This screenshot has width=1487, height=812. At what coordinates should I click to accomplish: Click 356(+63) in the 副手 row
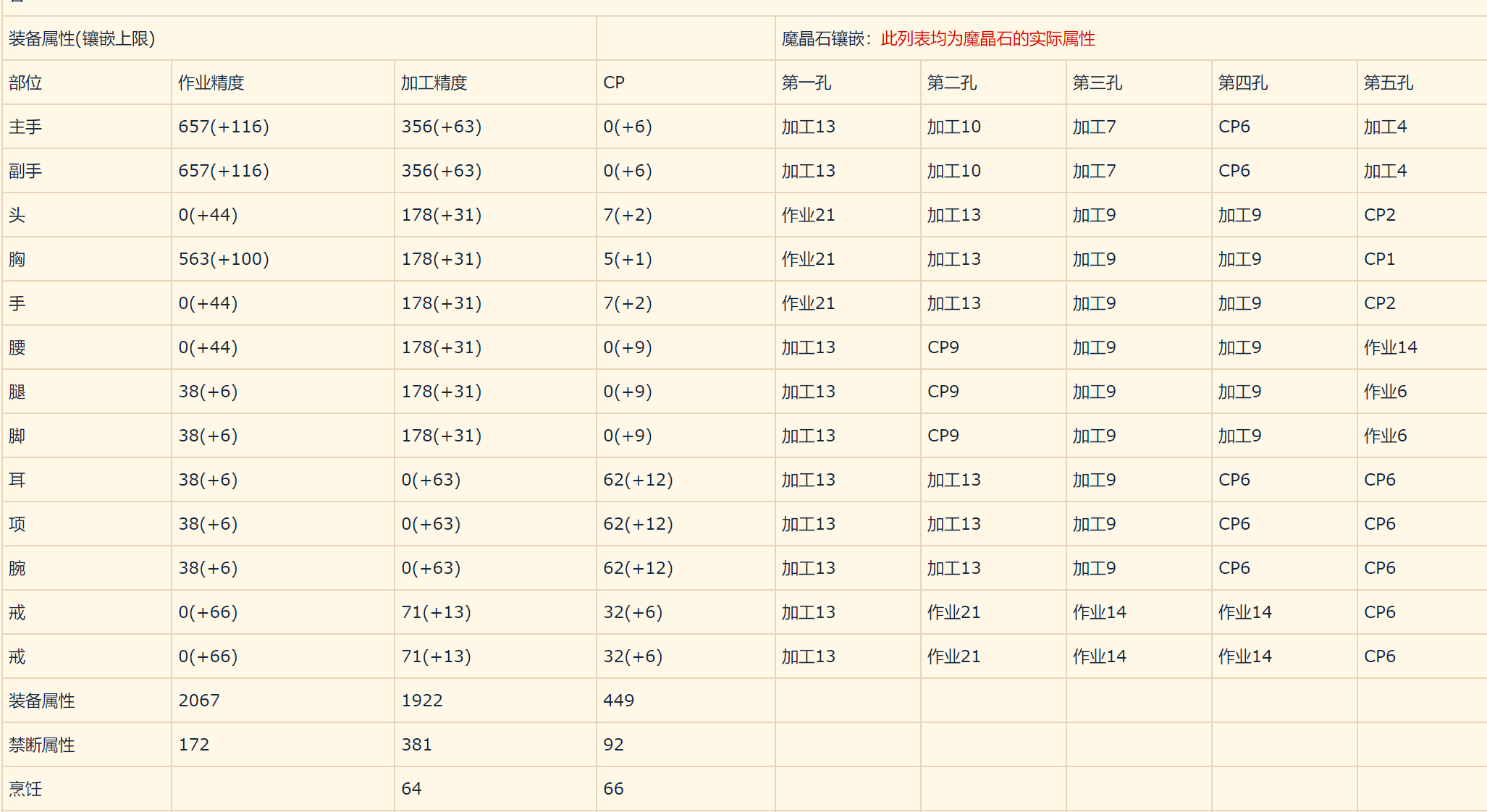[442, 171]
